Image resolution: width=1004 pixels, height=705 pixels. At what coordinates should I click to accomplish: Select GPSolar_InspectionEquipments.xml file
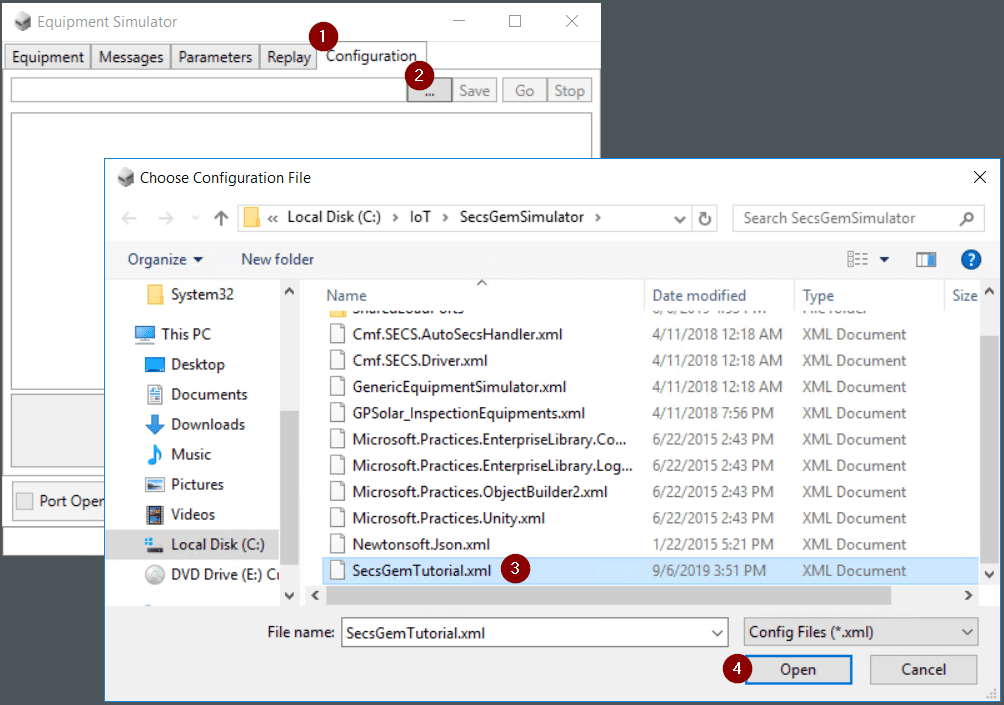469,413
